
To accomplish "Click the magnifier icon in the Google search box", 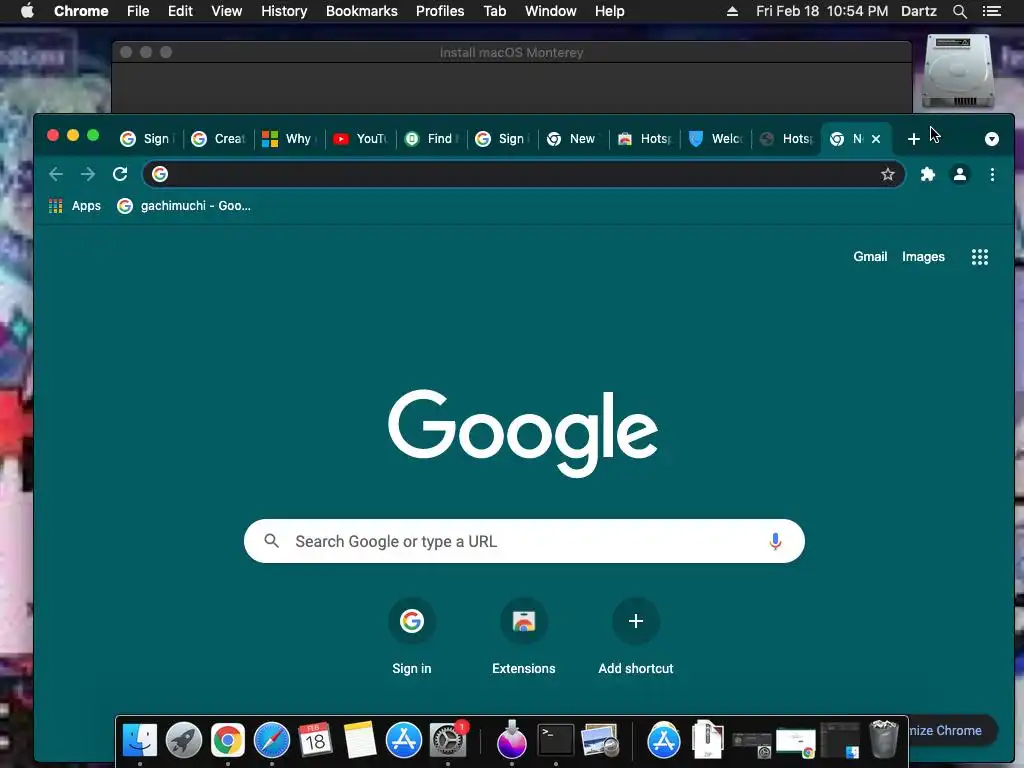I will (x=271, y=541).
